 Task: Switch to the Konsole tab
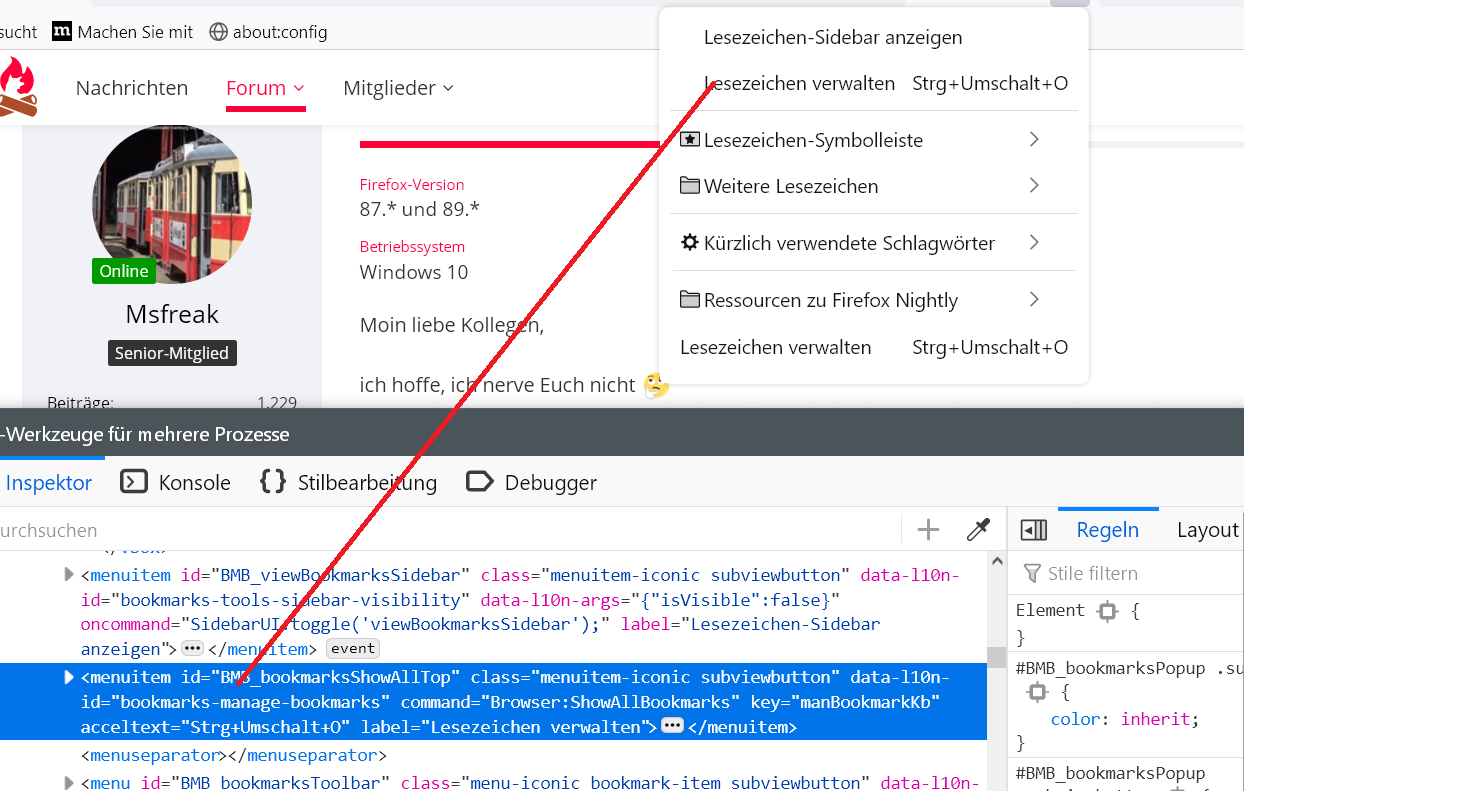point(176,483)
